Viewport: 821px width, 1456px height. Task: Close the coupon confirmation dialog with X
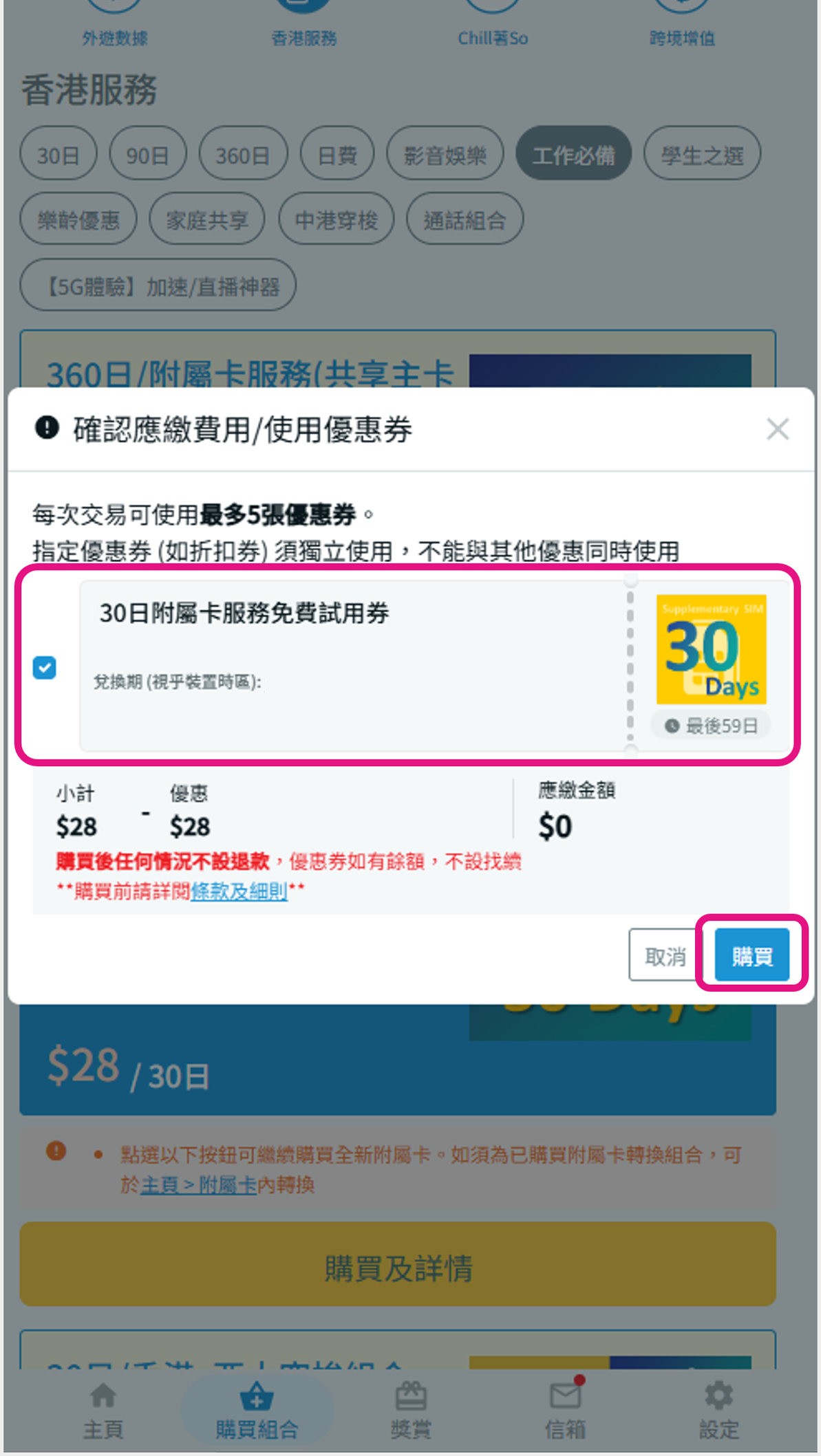[x=778, y=429]
